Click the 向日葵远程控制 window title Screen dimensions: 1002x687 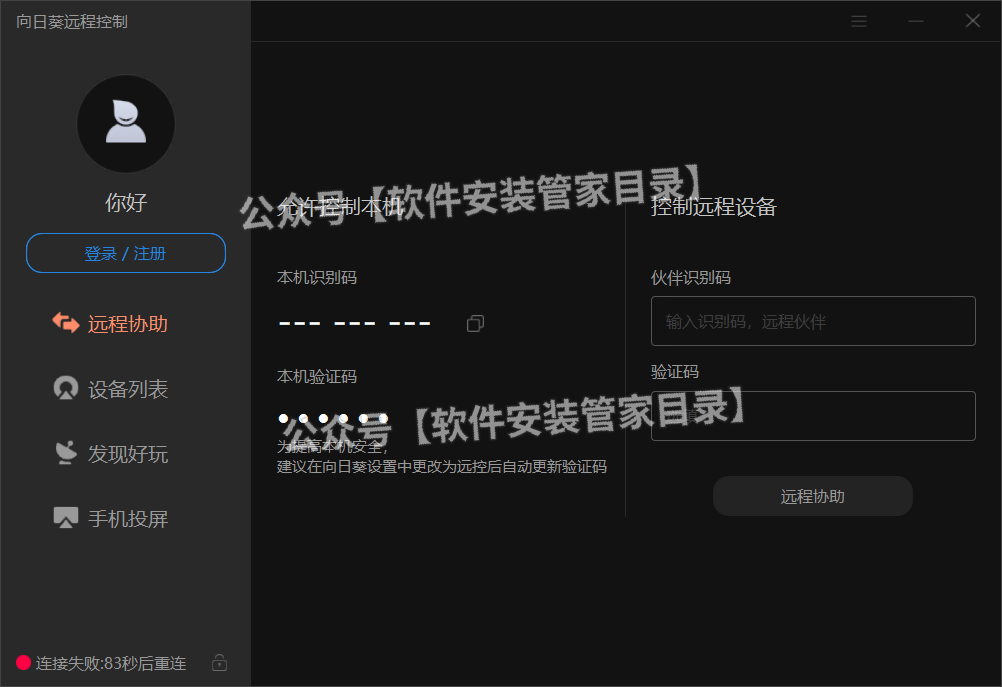[x=72, y=22]
